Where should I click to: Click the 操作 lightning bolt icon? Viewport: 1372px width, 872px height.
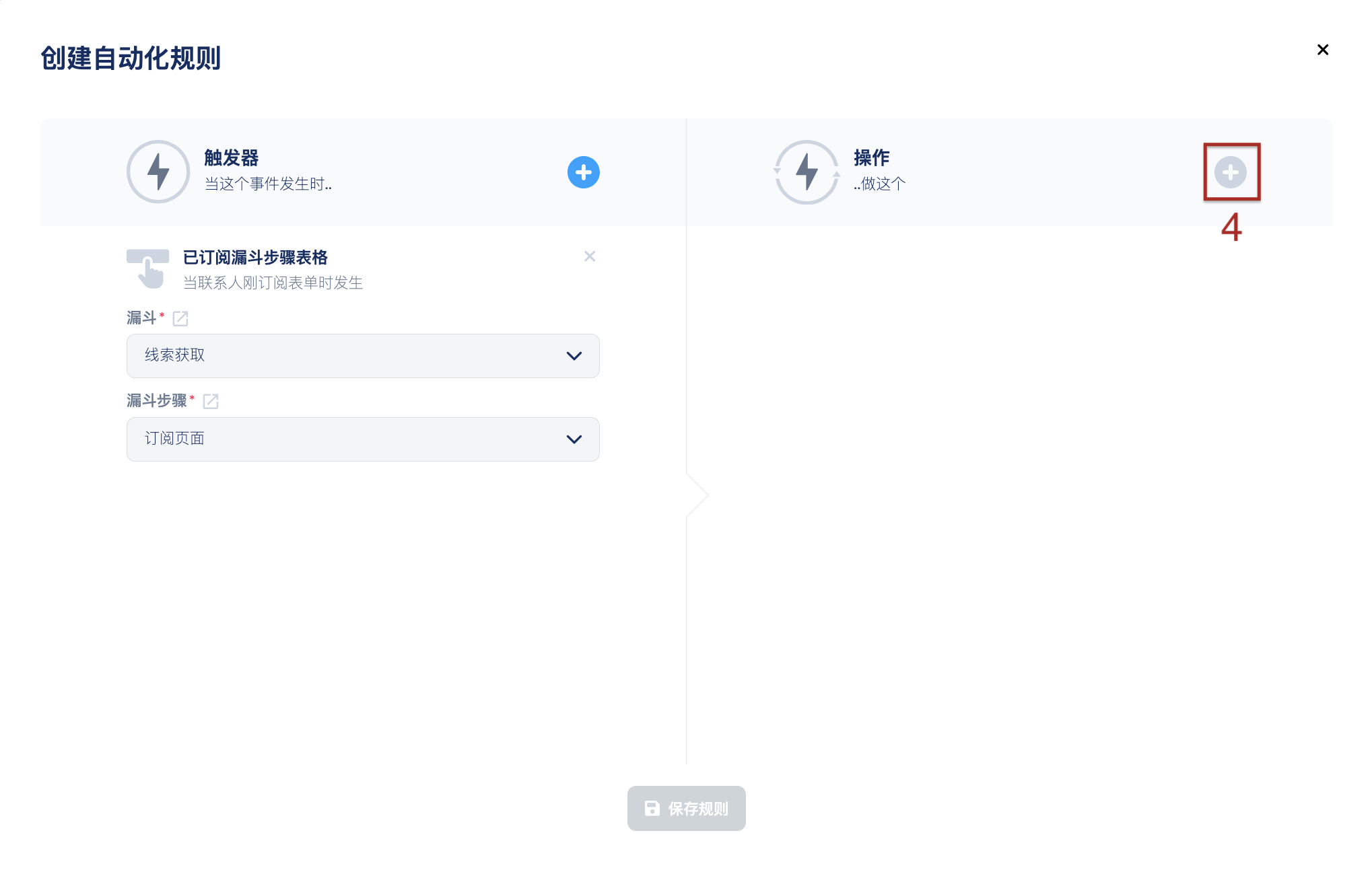(x=807, y=172)
